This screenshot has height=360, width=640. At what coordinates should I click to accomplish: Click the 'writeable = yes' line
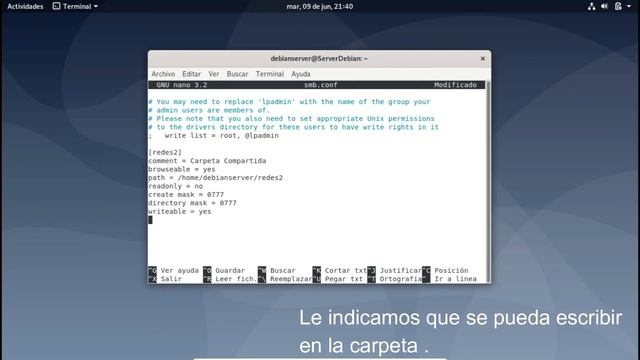coord(180,211)
